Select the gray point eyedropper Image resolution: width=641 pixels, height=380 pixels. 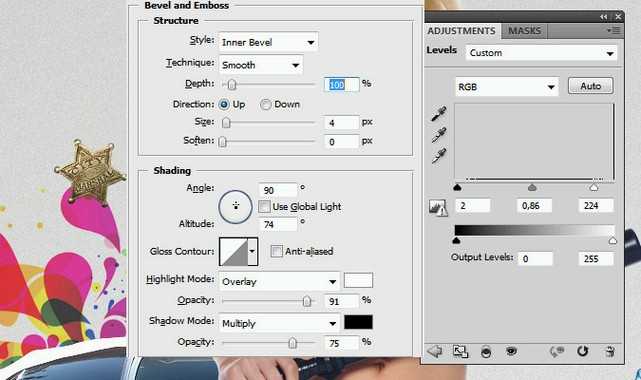click(x=439, y=135)
